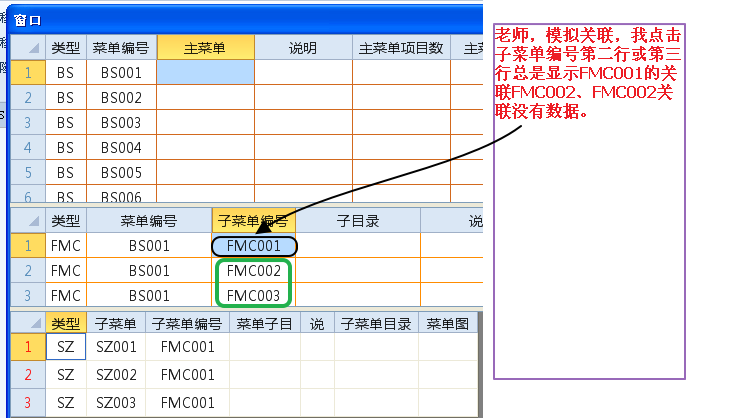Click the empty 子目录 cell in the FMC002 row
This screenshot has height=418, width=735.
[358, 270]
